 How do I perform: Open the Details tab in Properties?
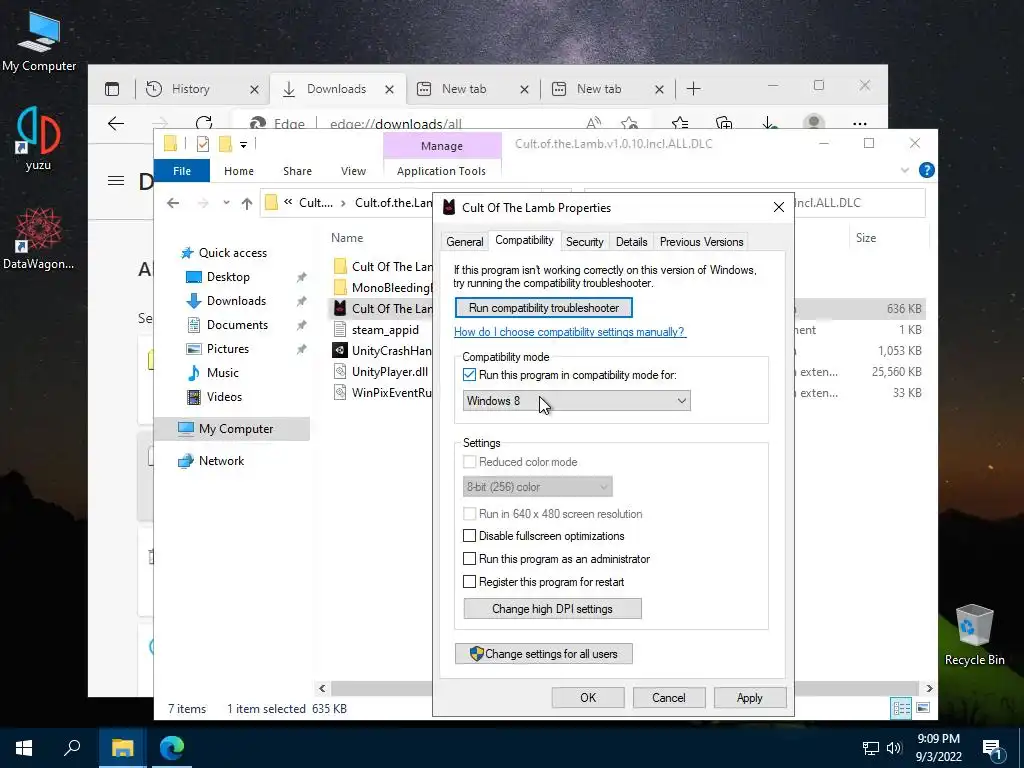coord(632,242)
